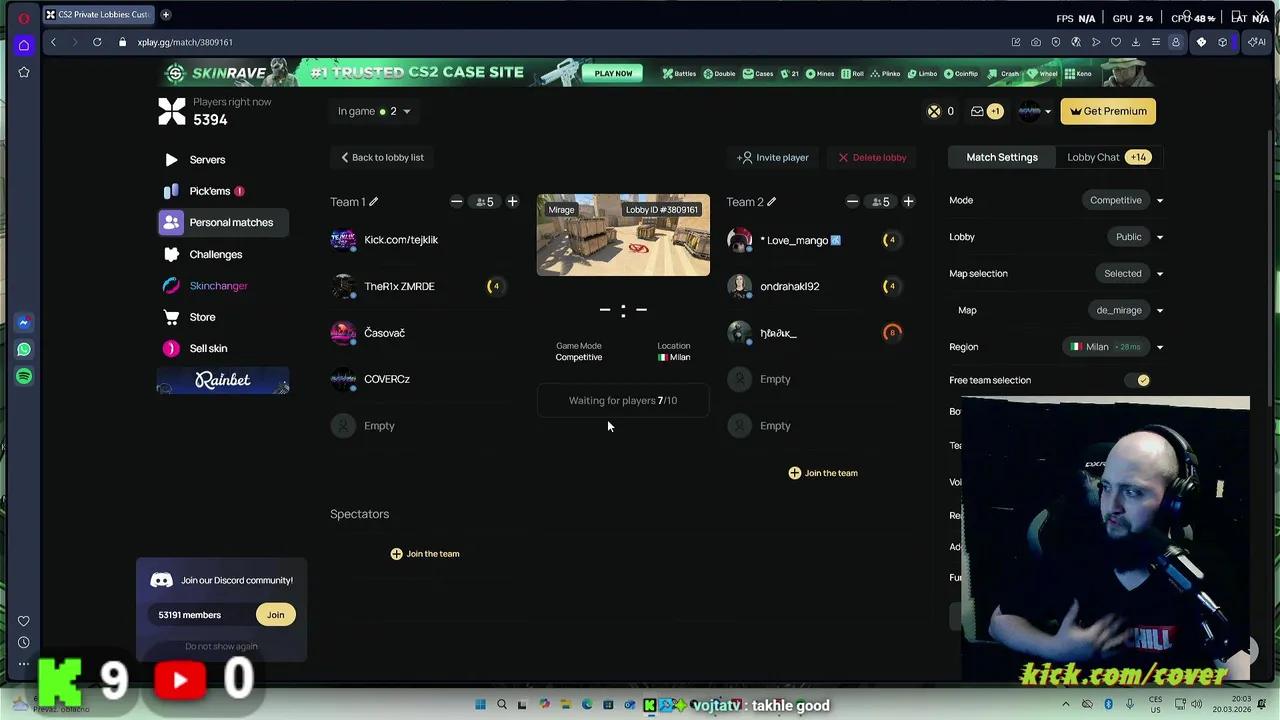The height and width of the screenshot is (720, 1280).
Task: Open the Windows Start menu
Action: [x=480, y=705]
